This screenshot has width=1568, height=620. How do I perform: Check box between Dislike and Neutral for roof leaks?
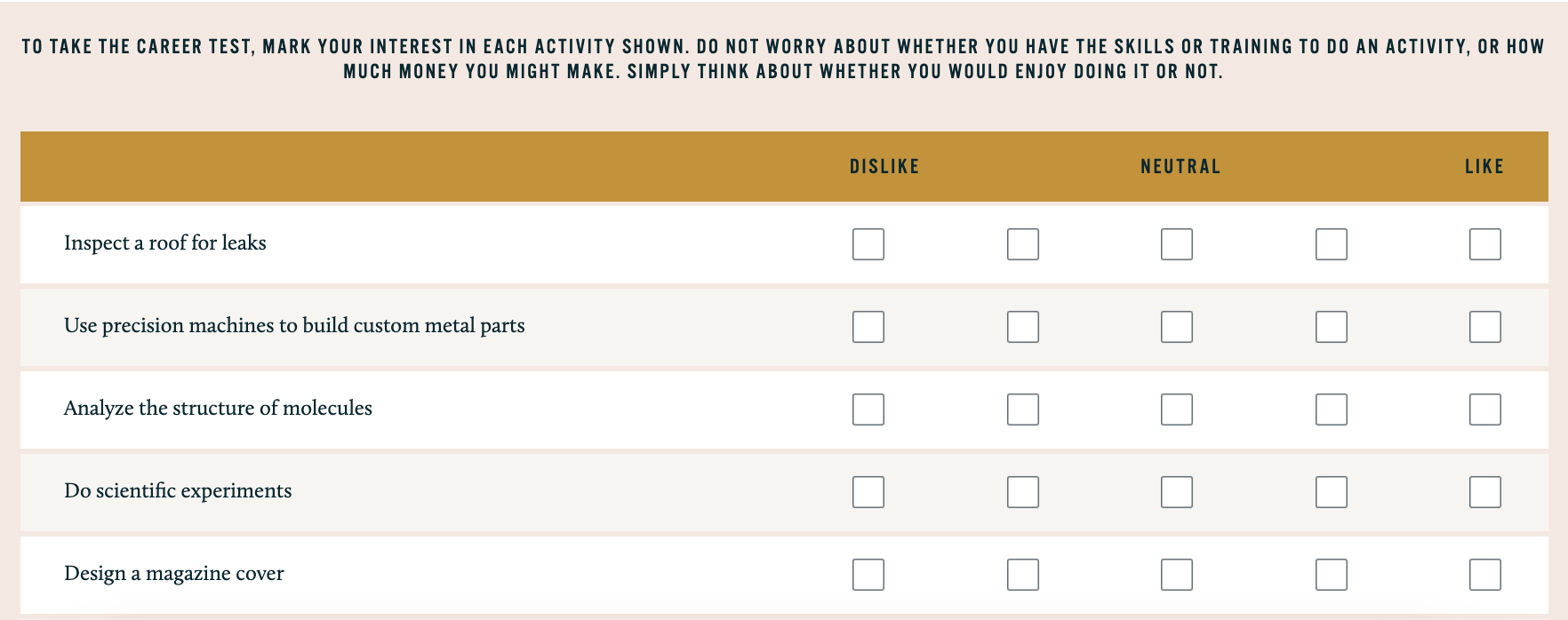pyautogui.click(x=1023, y=244)
